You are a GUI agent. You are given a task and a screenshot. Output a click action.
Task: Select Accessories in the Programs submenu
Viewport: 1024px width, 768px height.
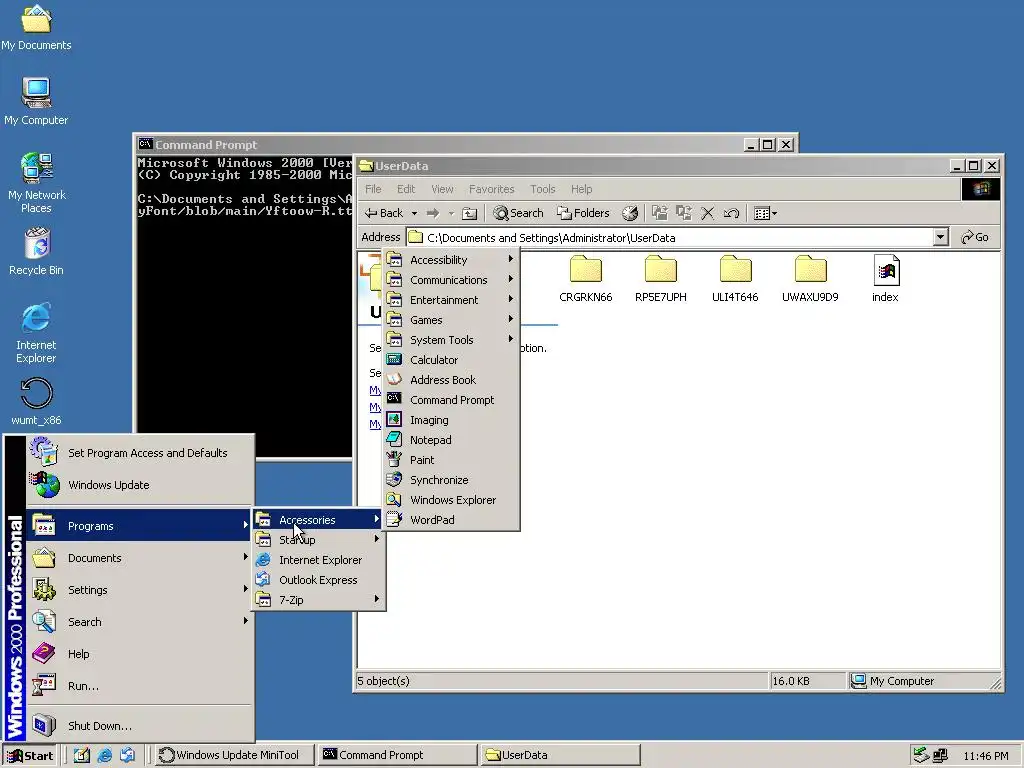pos(318,520)
